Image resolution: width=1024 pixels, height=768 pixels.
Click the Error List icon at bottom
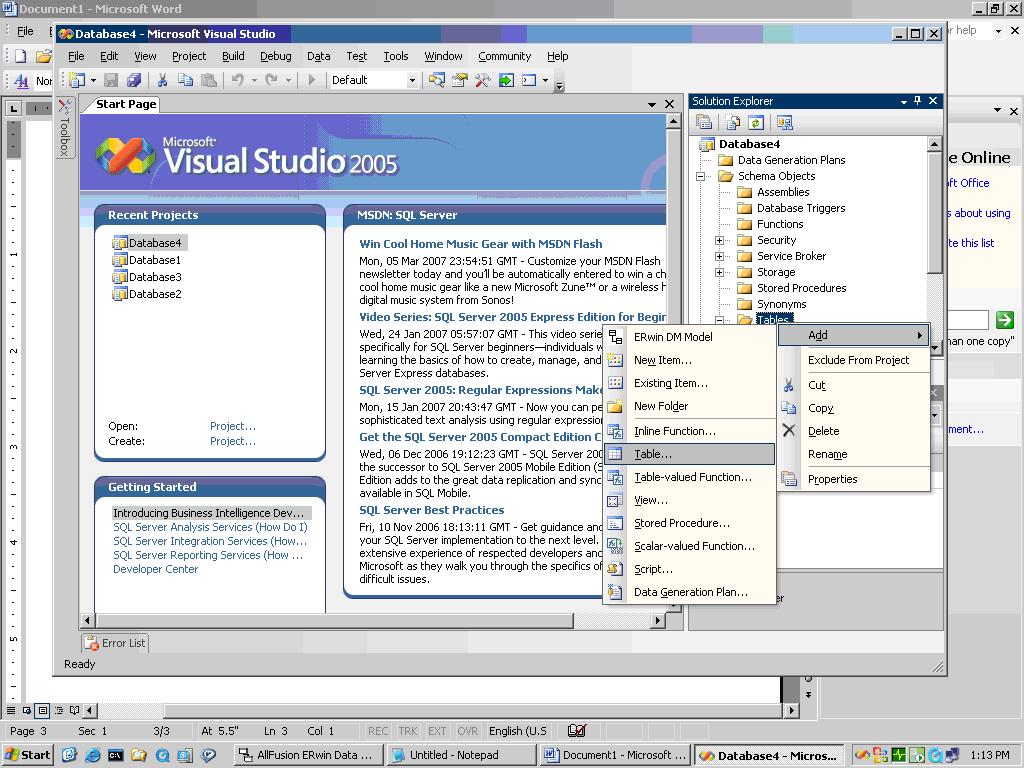91,643
